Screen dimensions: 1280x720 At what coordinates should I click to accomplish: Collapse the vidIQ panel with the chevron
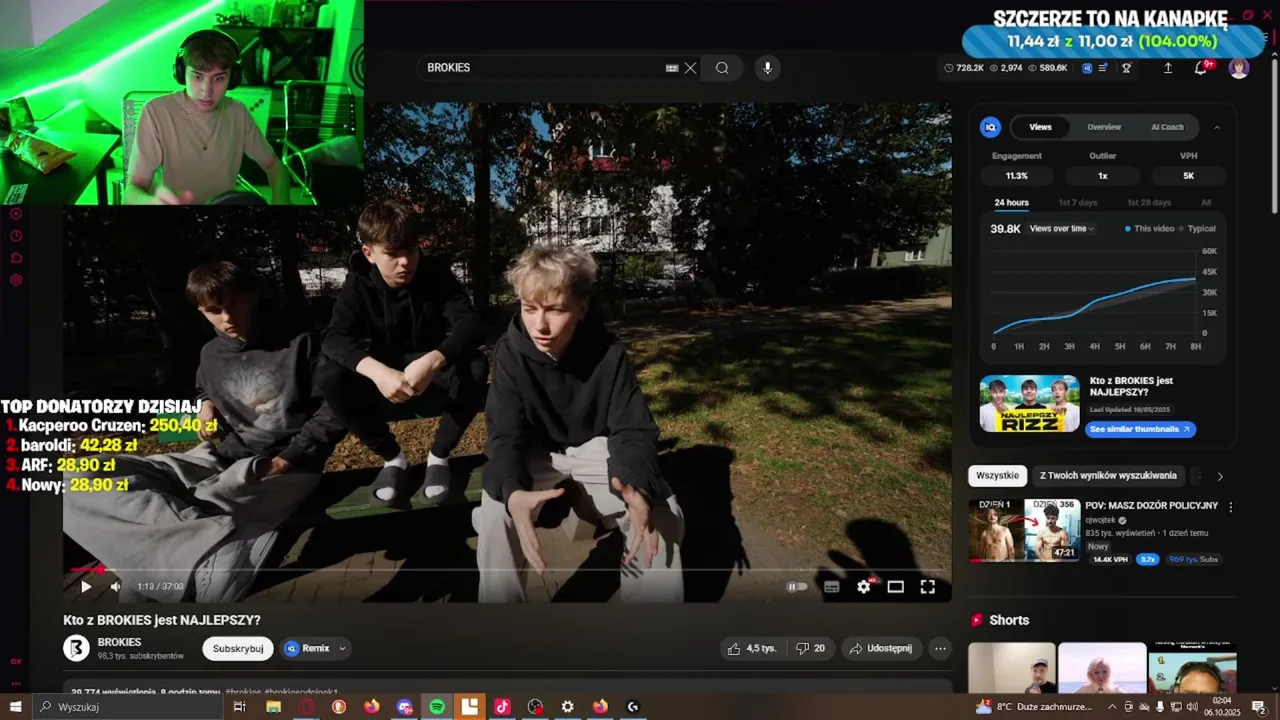tap(1217, 127)
